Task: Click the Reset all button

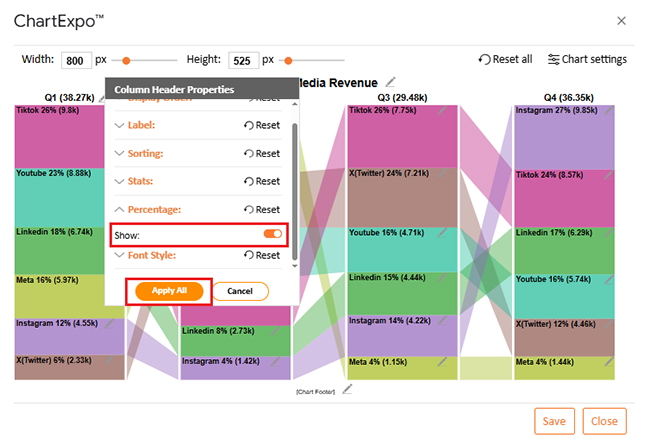Action: click(x=505, y=59)
